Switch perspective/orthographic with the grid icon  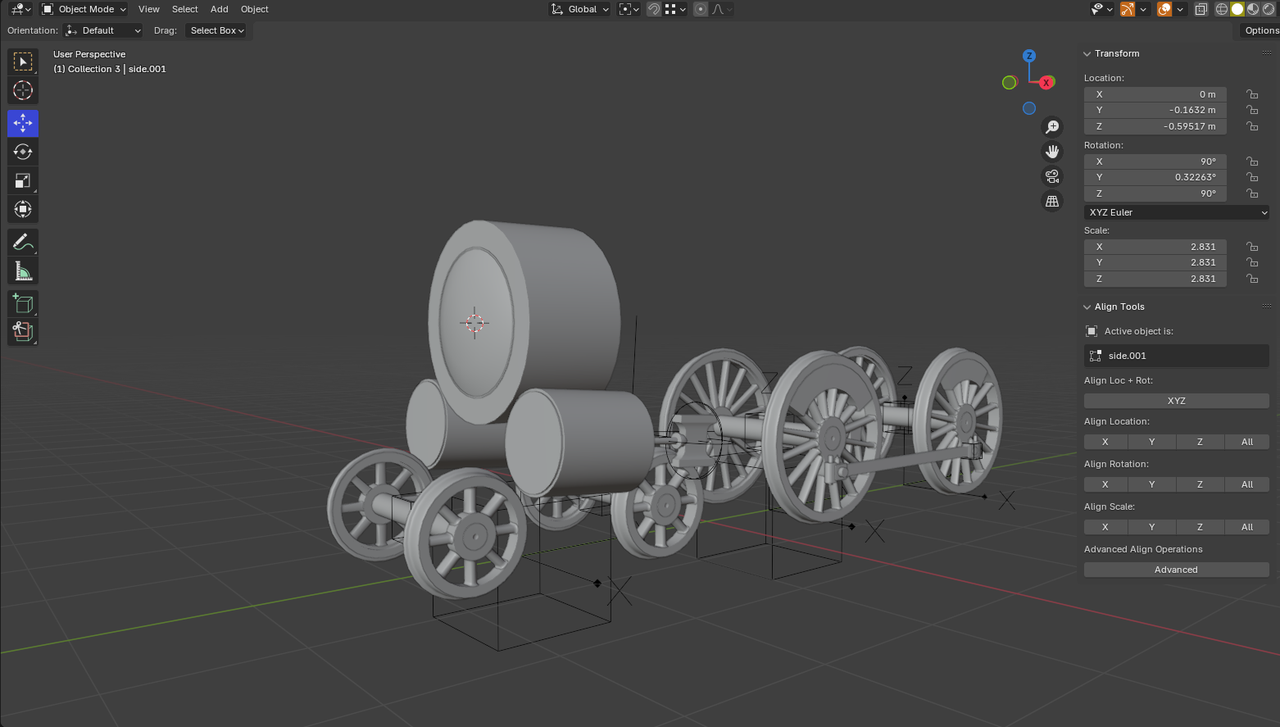coord(1052,202)
